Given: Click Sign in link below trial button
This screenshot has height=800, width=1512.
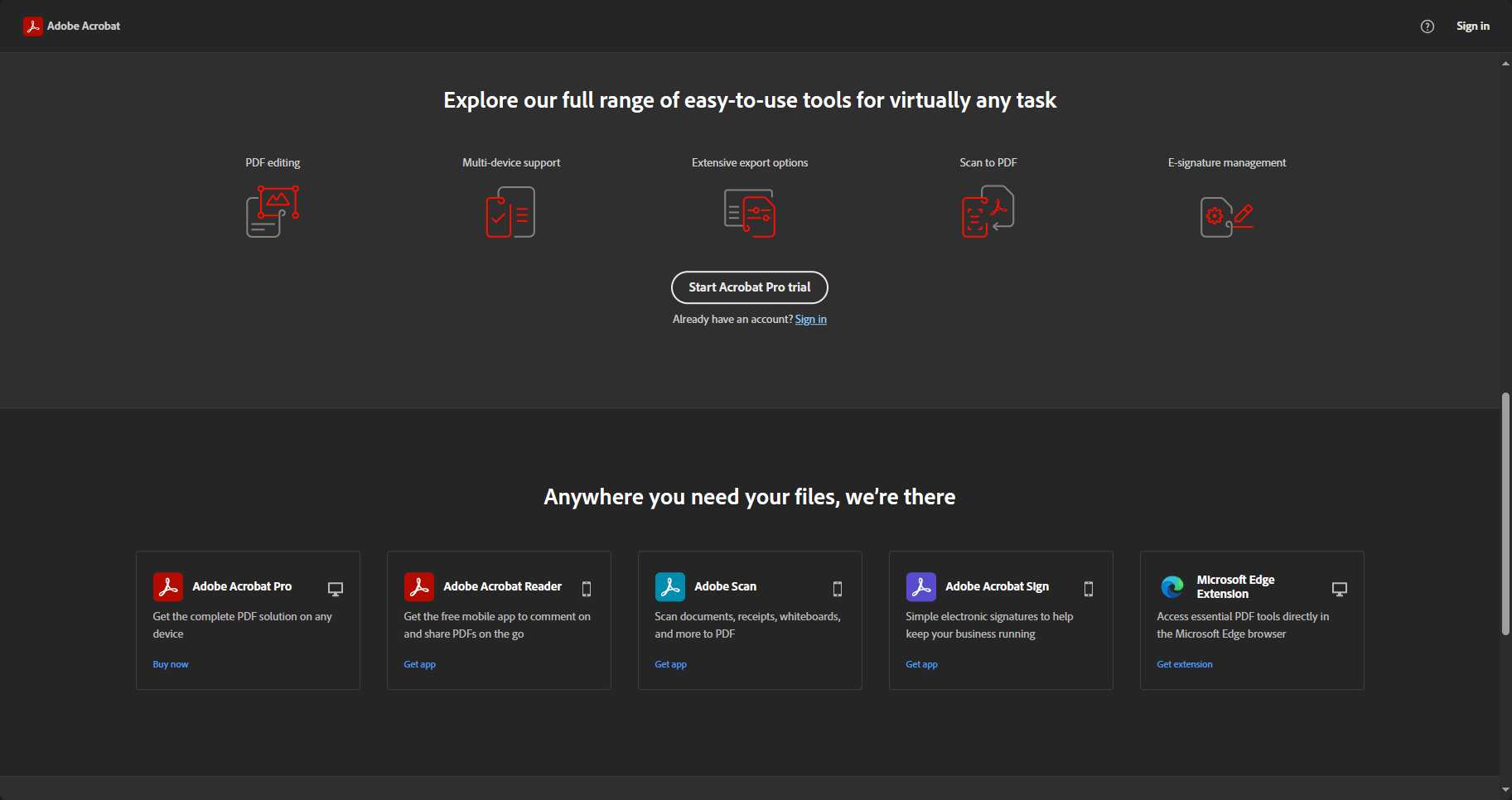Looking at the screenshot, I should point(811,320).
